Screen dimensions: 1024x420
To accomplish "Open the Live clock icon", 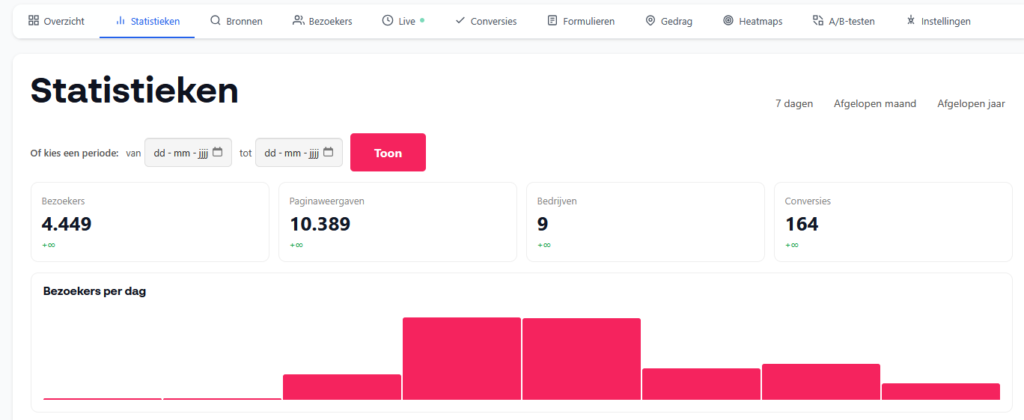I will [387, 21].
